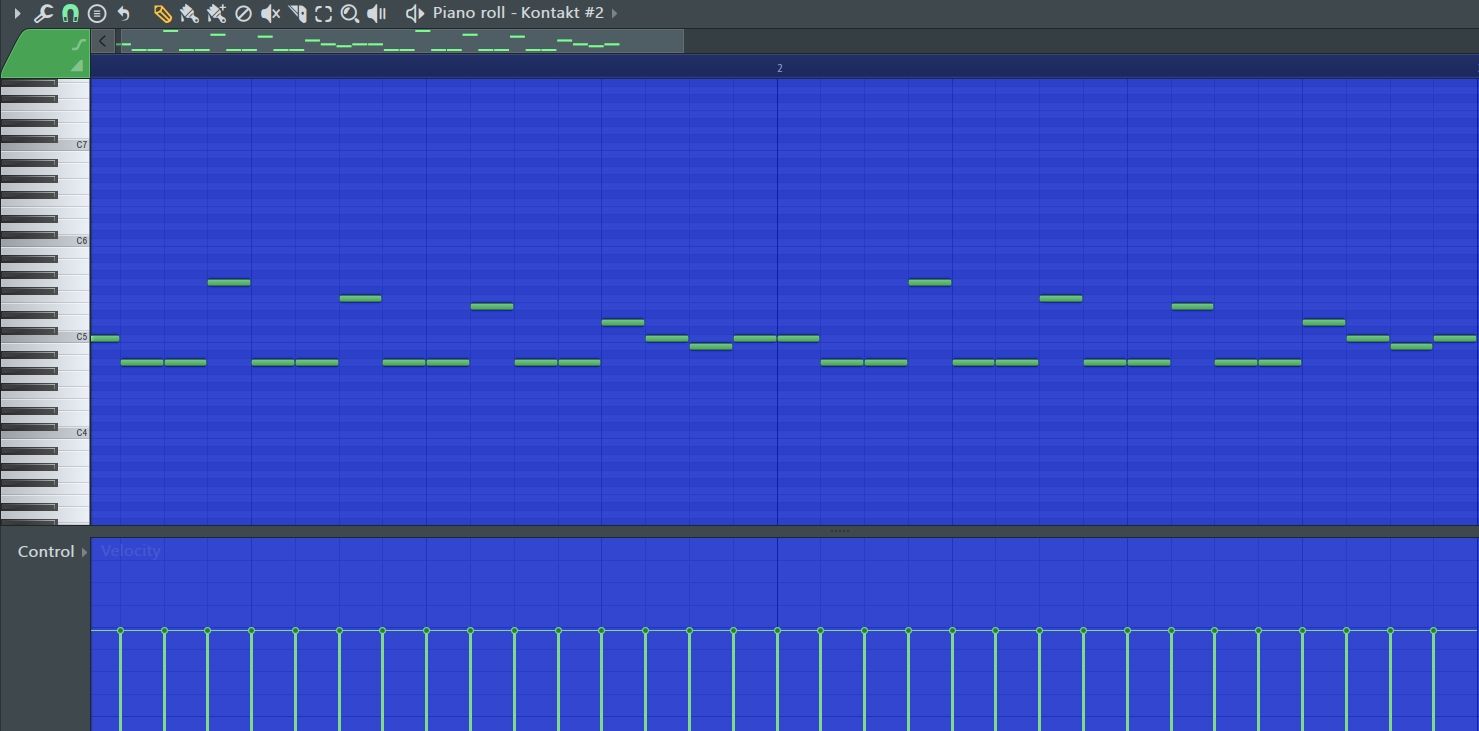
Task: Click the Velocity label in control lane
Action: pos(131,551)
